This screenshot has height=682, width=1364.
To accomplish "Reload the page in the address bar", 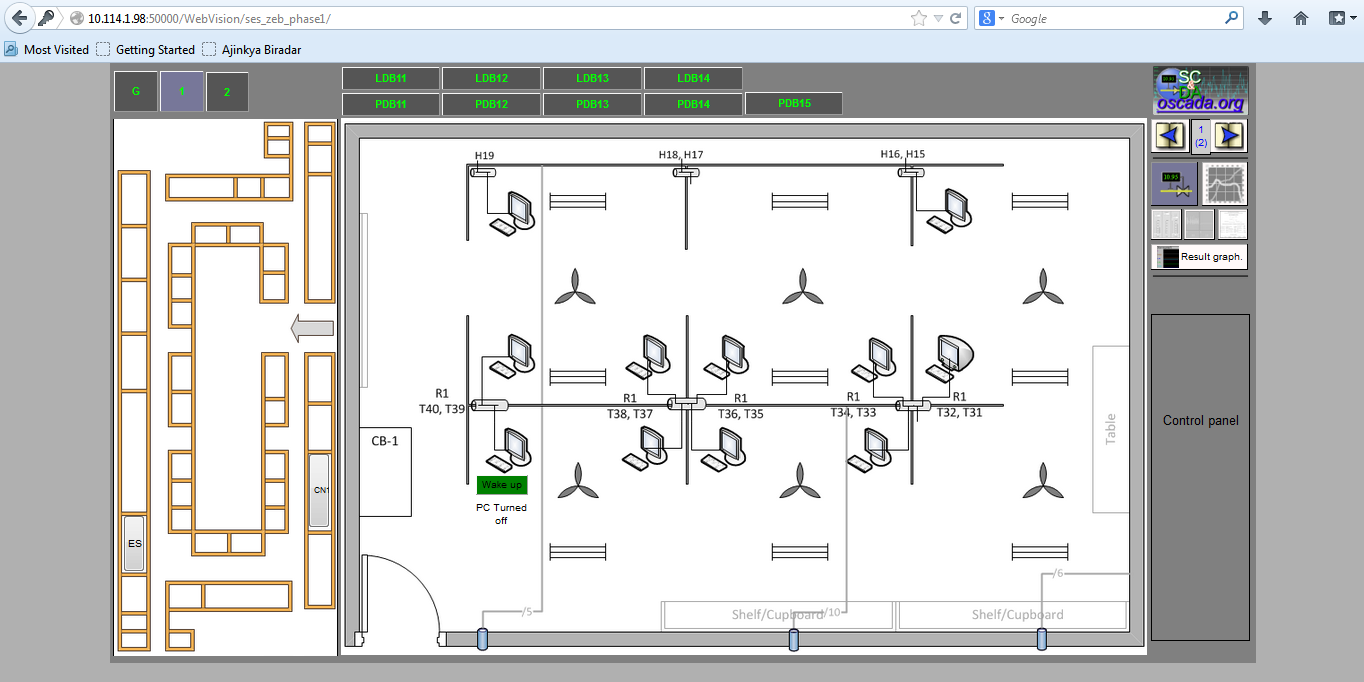I will tap(956, 18).
